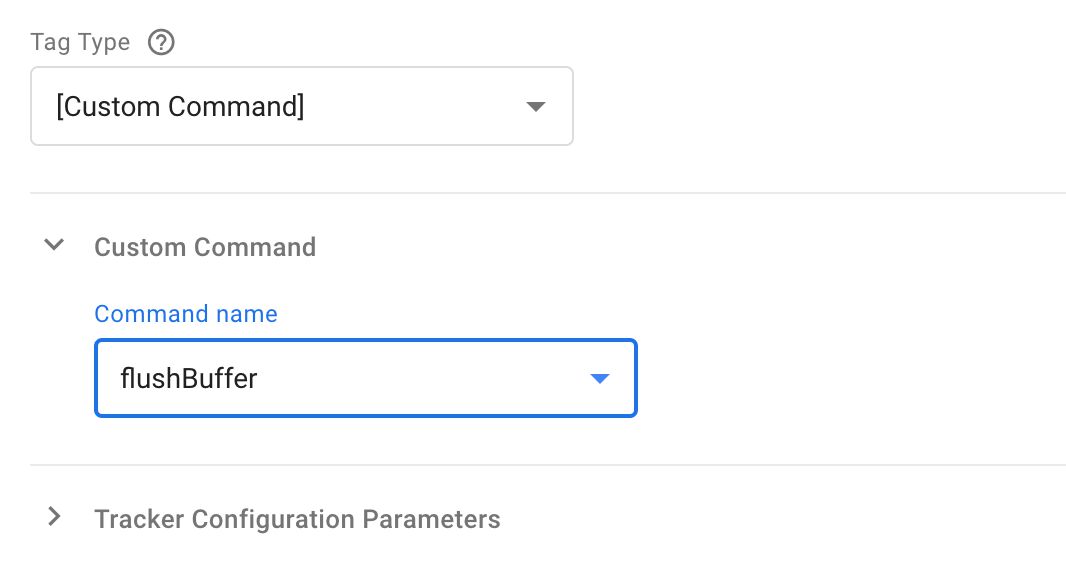
Task: Change tag type using the dropdown triangle
Action: pos(536,106)
